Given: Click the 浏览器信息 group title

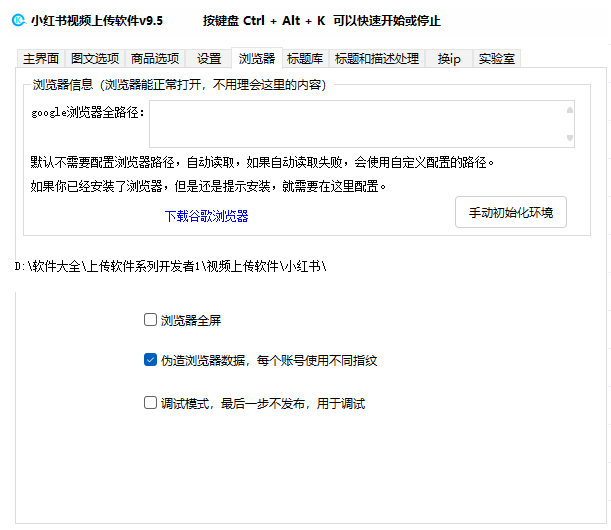Looking at the screenshot, I should (x=179, y=85).
